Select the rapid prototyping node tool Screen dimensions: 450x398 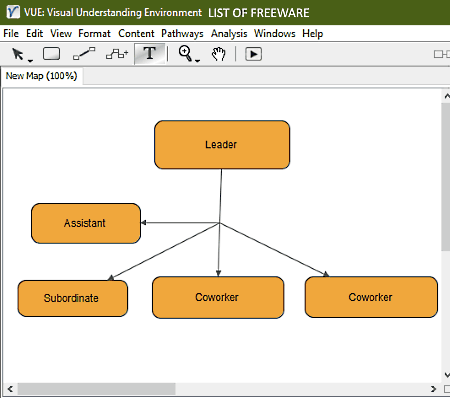[117, 54]
